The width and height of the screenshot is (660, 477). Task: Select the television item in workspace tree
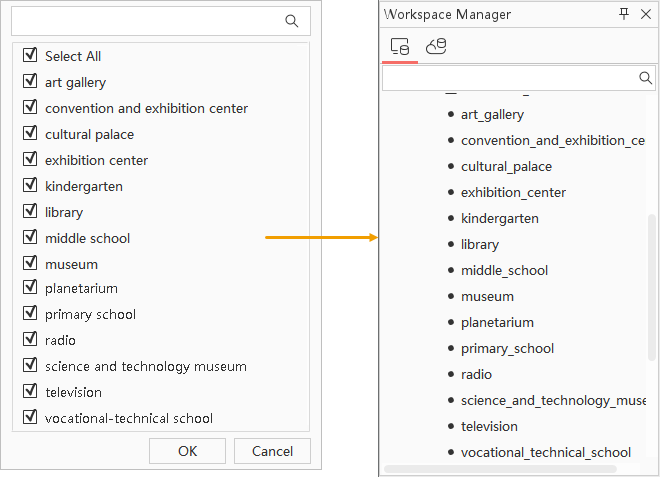coord(489,427)
